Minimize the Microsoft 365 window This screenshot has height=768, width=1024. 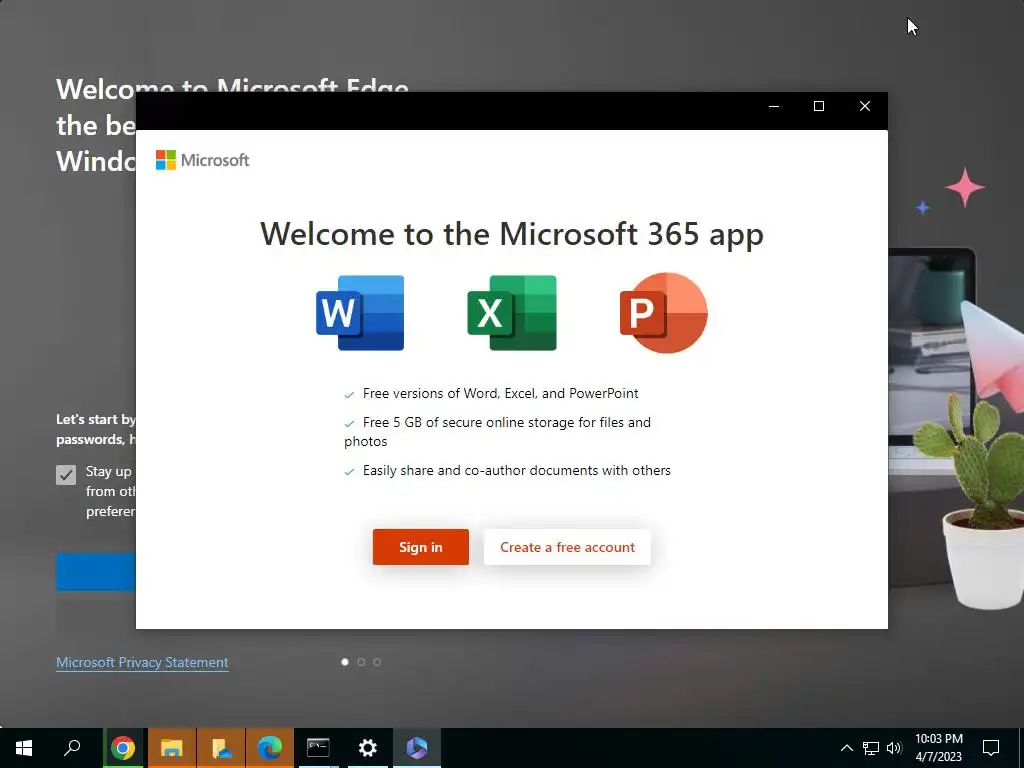pos(774,106)
